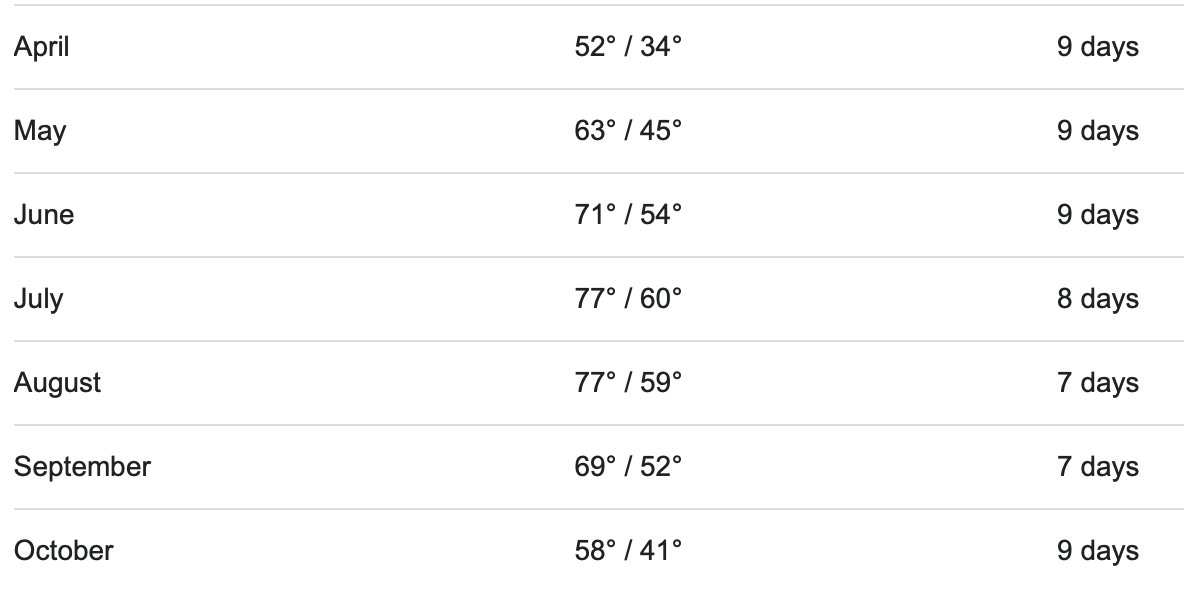Click June's 9 days rainfall value

click(x=1098, y=215)
